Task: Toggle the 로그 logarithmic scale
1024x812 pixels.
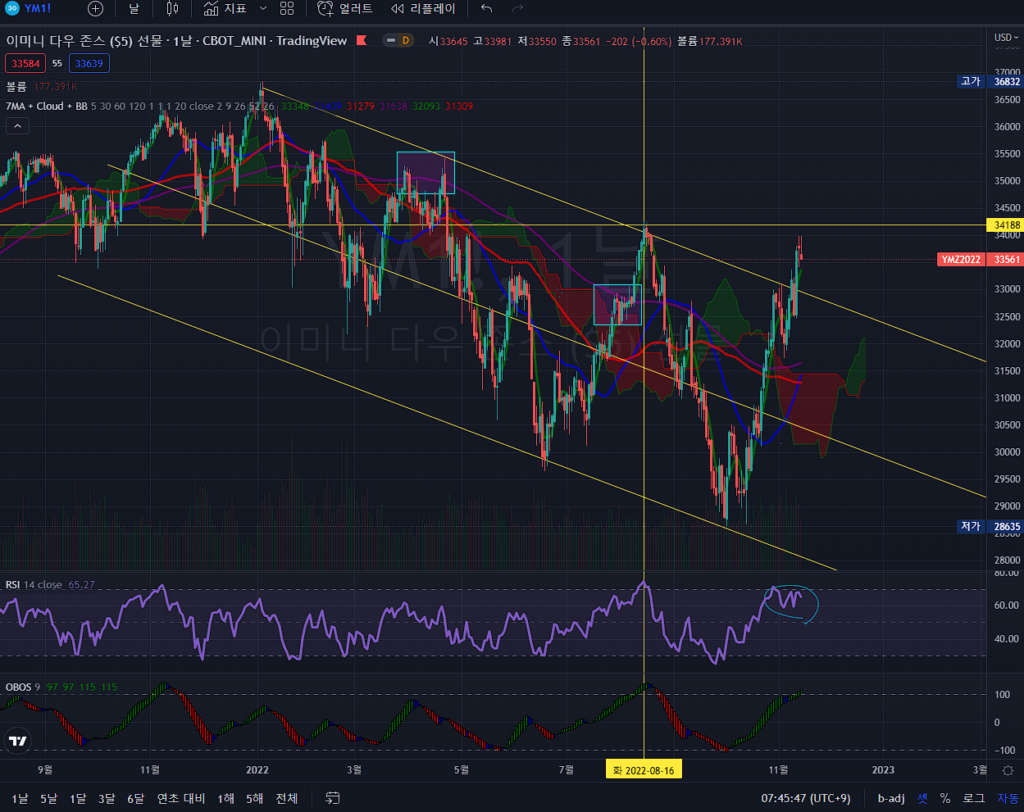Action: coord(973,798)
